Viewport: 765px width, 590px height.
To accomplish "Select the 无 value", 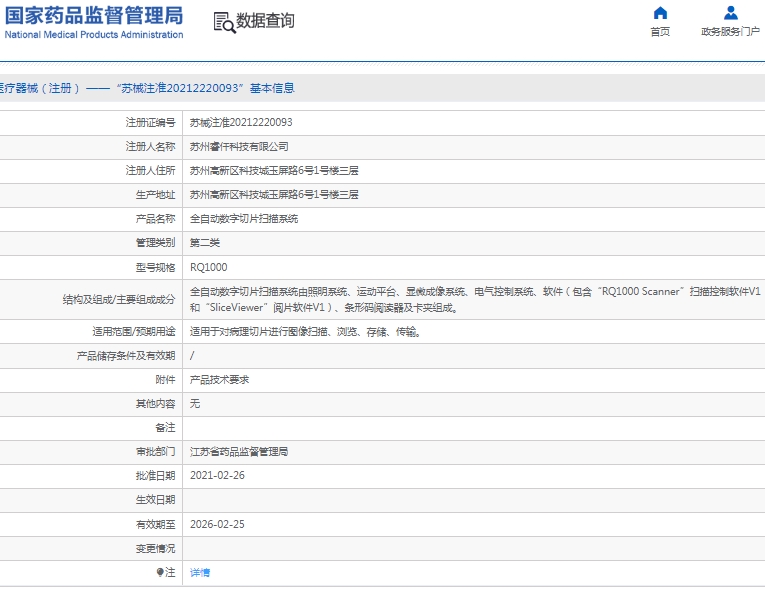I will (195, 404).
